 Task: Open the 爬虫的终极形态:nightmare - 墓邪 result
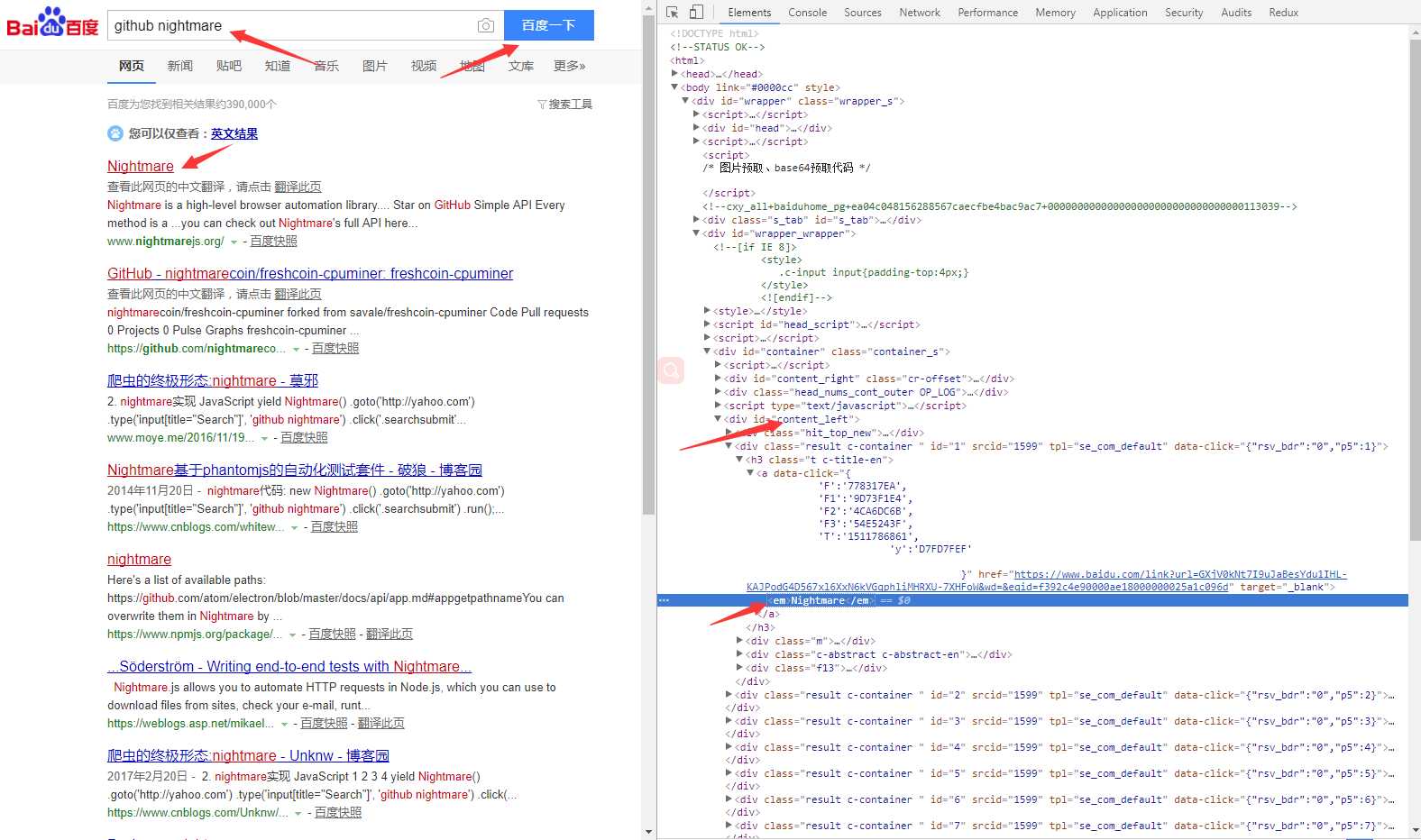point(213,380)
